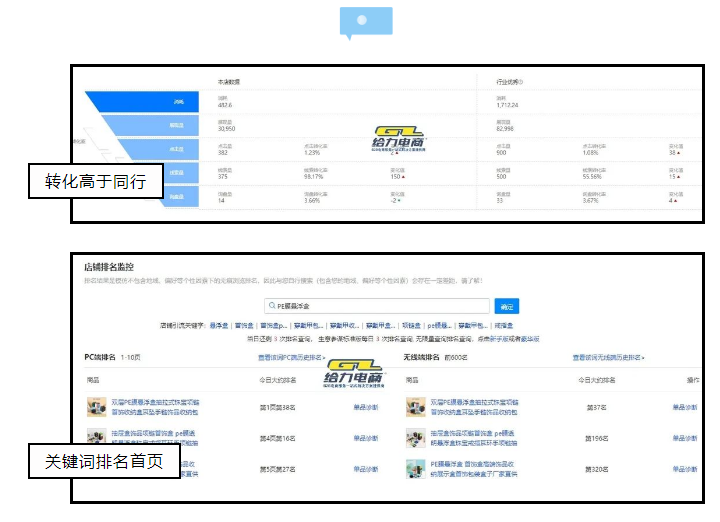This screenshot has width=720, height=522.
Task: Click first PC ranking product thumbnail
Action: point(97,407)
